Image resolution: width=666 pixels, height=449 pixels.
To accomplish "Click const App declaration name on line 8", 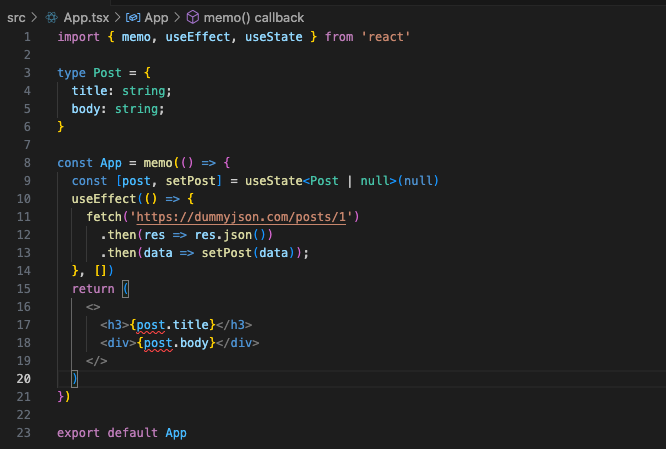I will 111,163.
